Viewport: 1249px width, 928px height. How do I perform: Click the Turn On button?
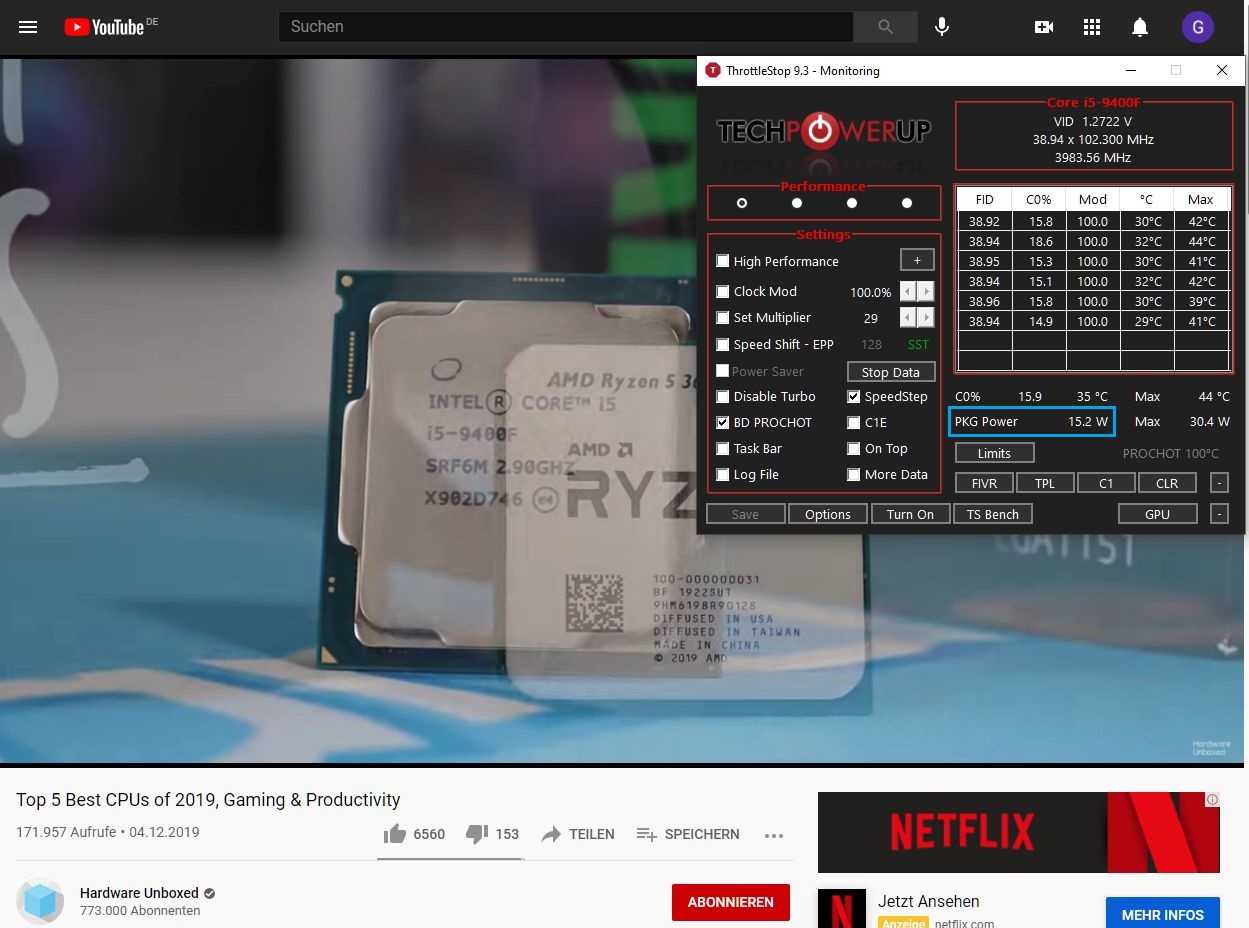point(910,514)
